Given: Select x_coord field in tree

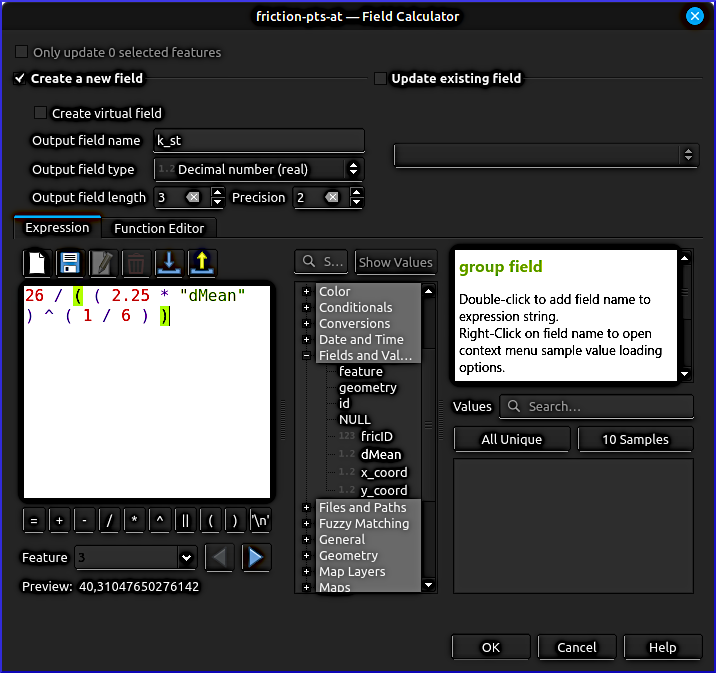Looking at the screenshot, I should (384, 472).
